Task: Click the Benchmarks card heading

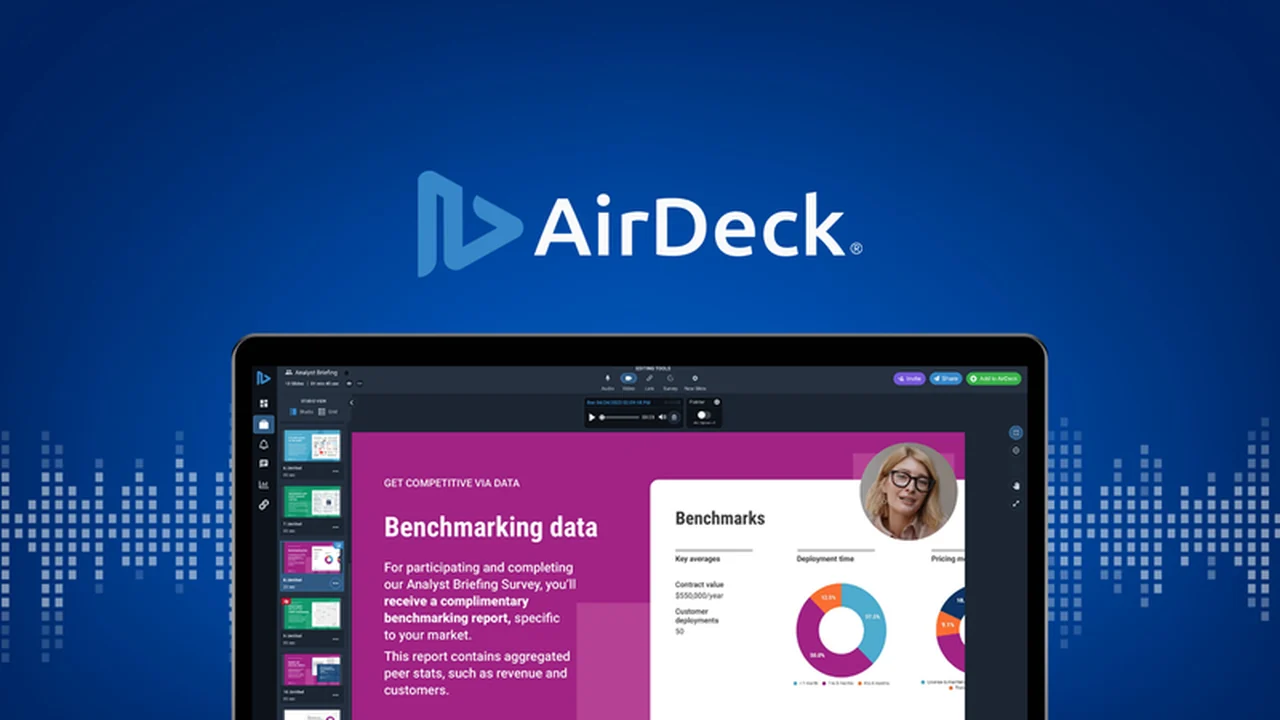Action: click(x=720, y=518)
